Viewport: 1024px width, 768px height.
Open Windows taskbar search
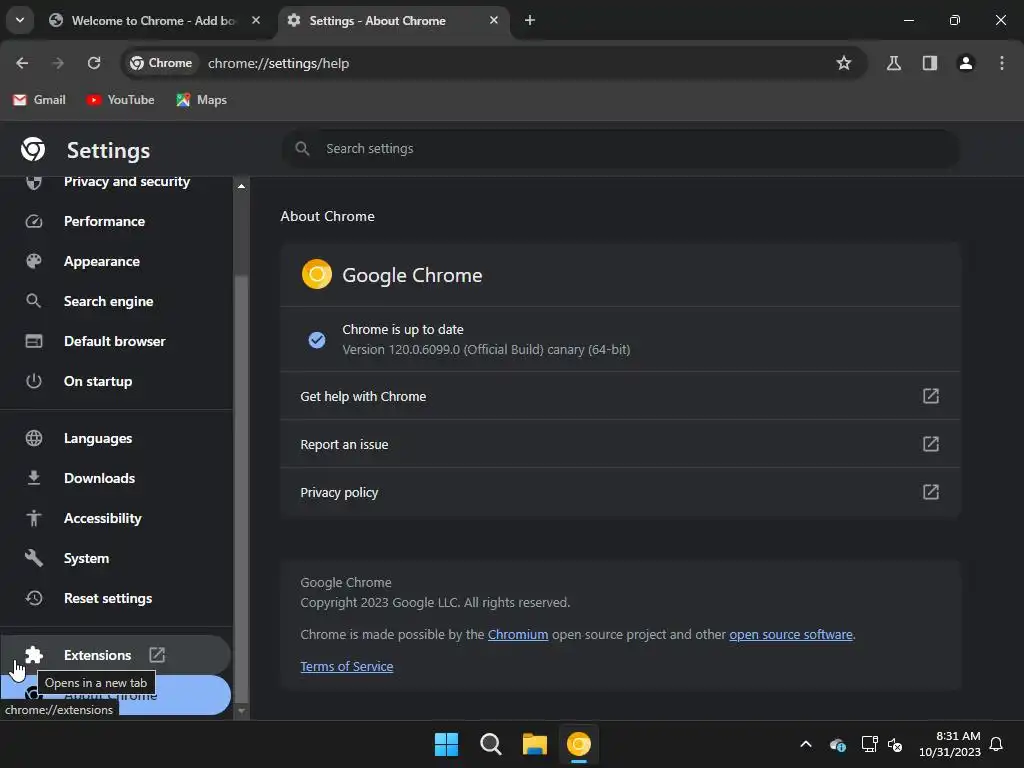(x=490, y=744)
